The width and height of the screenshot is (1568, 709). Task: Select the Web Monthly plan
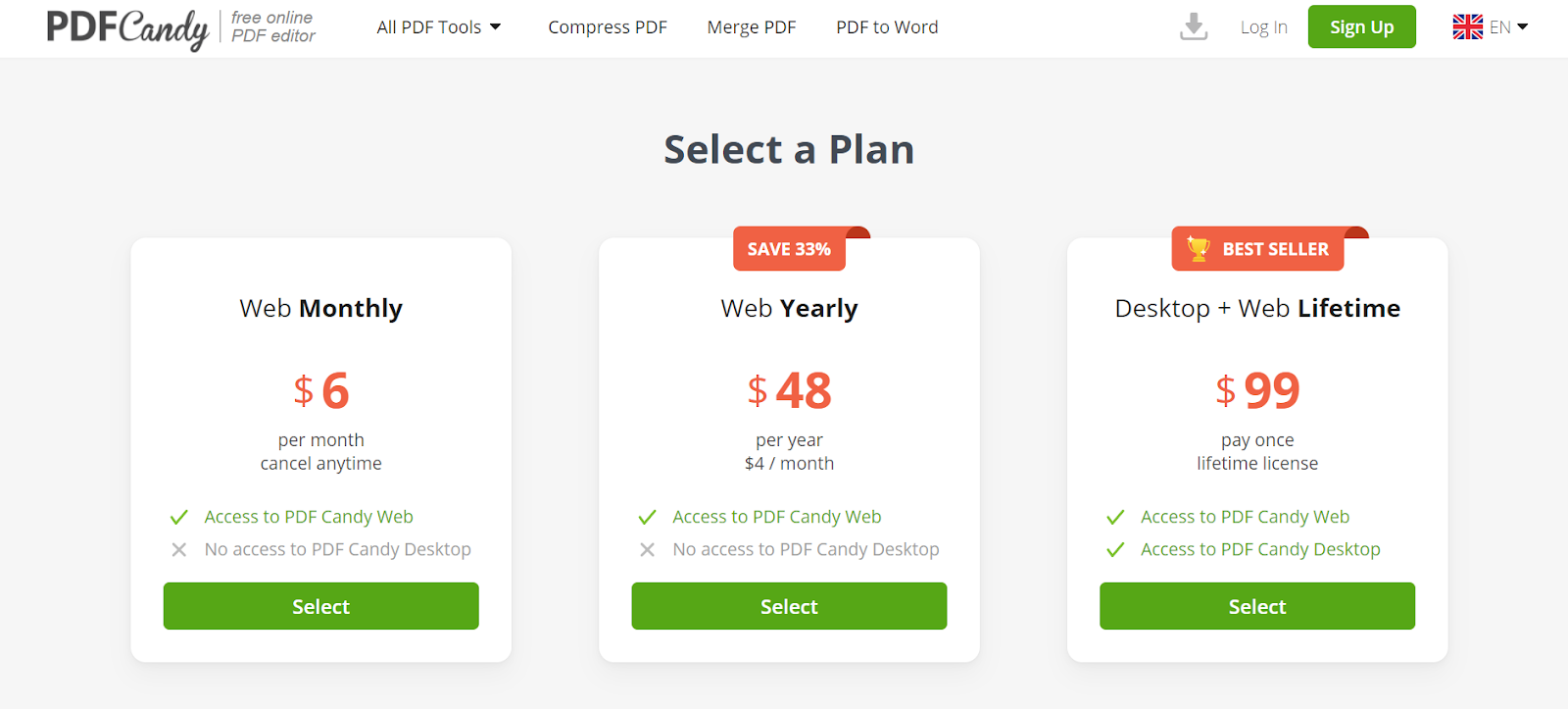point(320,606)
